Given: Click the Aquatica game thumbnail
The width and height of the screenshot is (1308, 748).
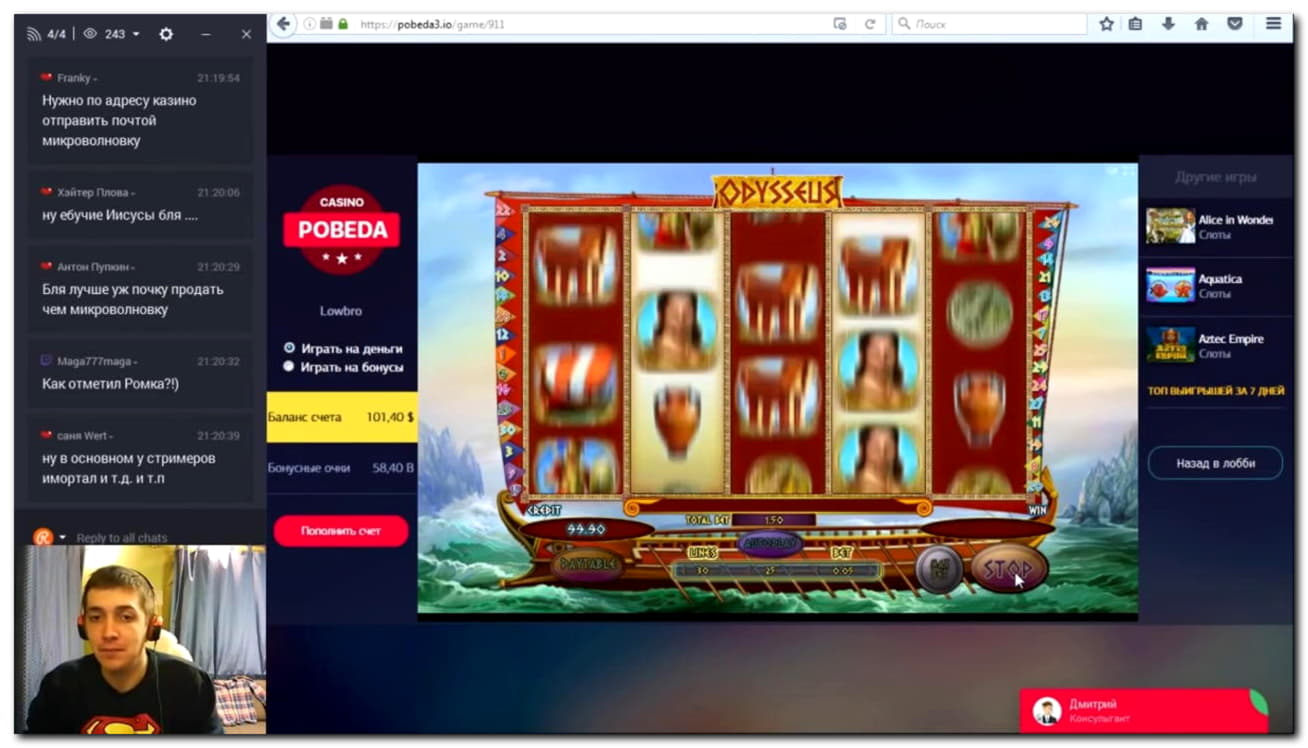Looking at the screenshot, I should point(1170,285).
